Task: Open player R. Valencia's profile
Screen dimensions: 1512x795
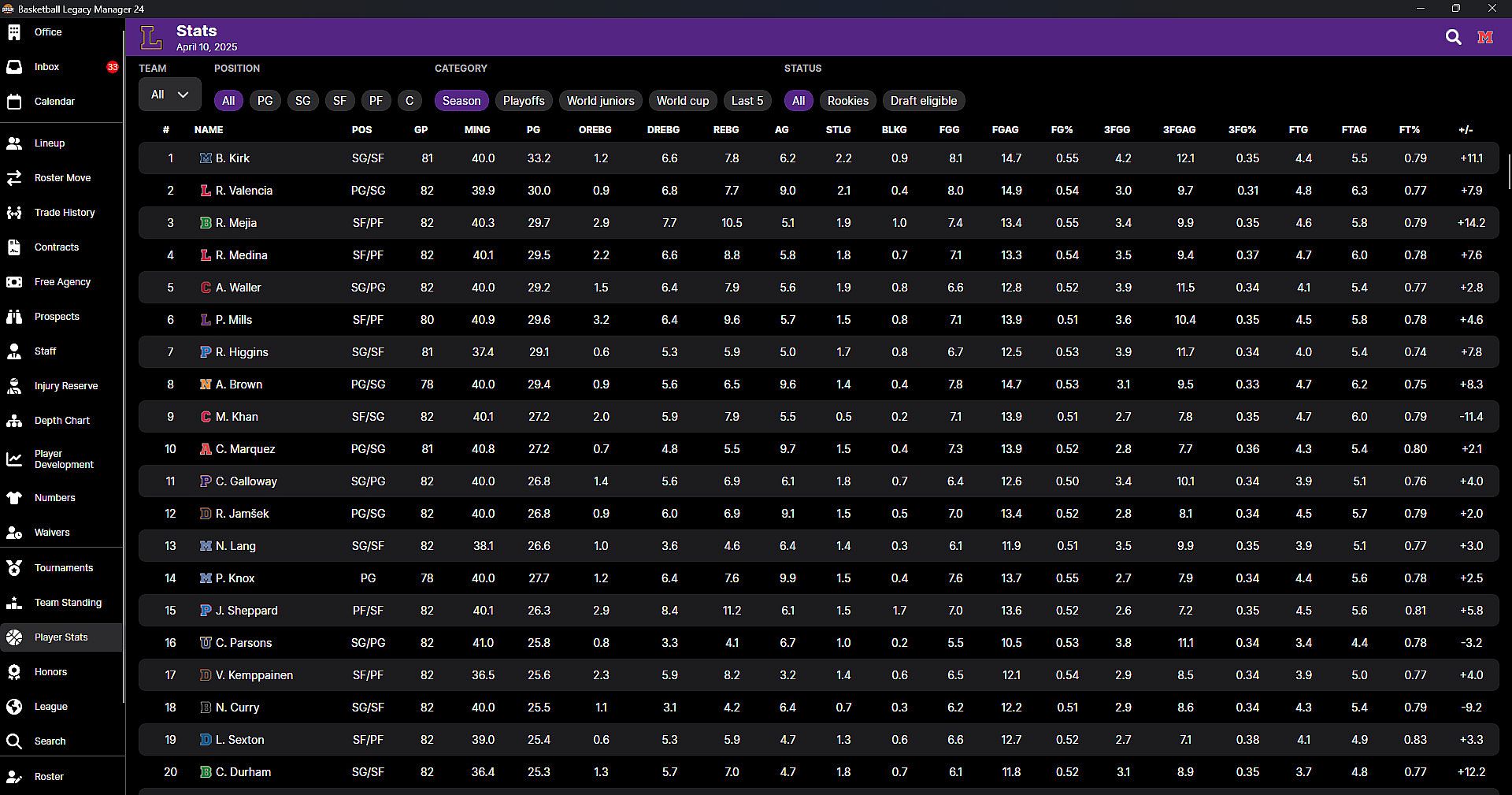Action: pos(244,191)
